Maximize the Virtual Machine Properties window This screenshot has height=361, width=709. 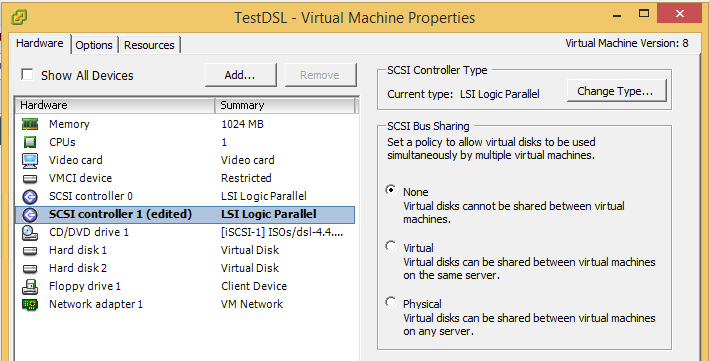(x=644, y=14)
